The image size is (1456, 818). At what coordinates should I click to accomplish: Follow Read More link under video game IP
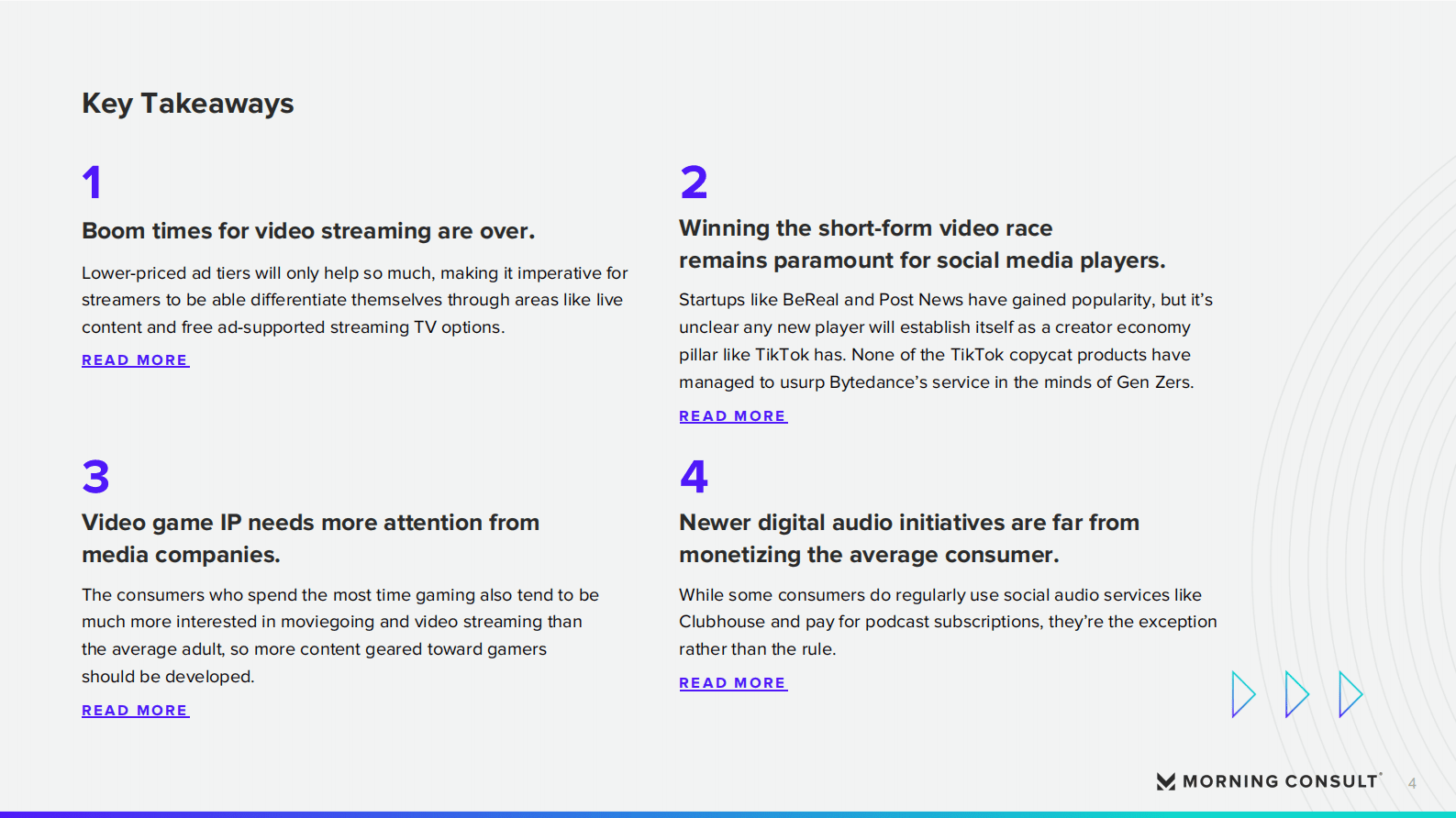pos(135,711)
